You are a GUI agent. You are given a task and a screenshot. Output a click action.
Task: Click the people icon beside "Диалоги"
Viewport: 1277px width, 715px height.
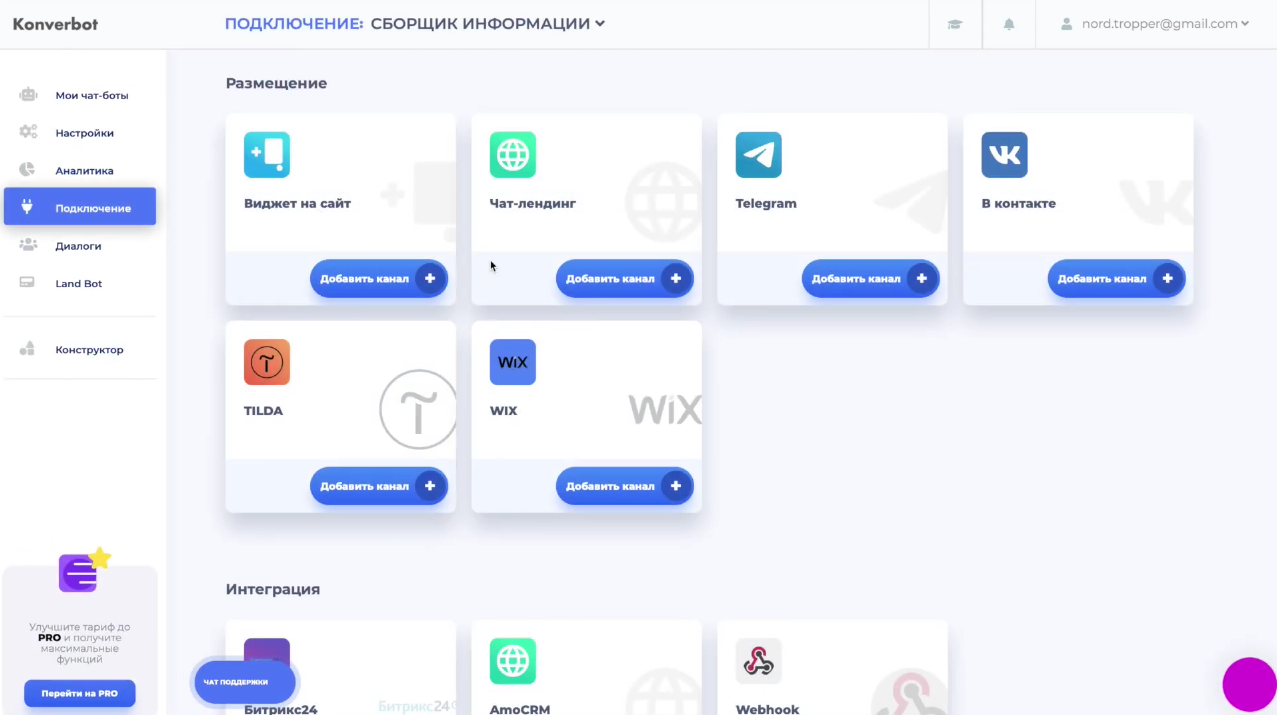[28, 245]
